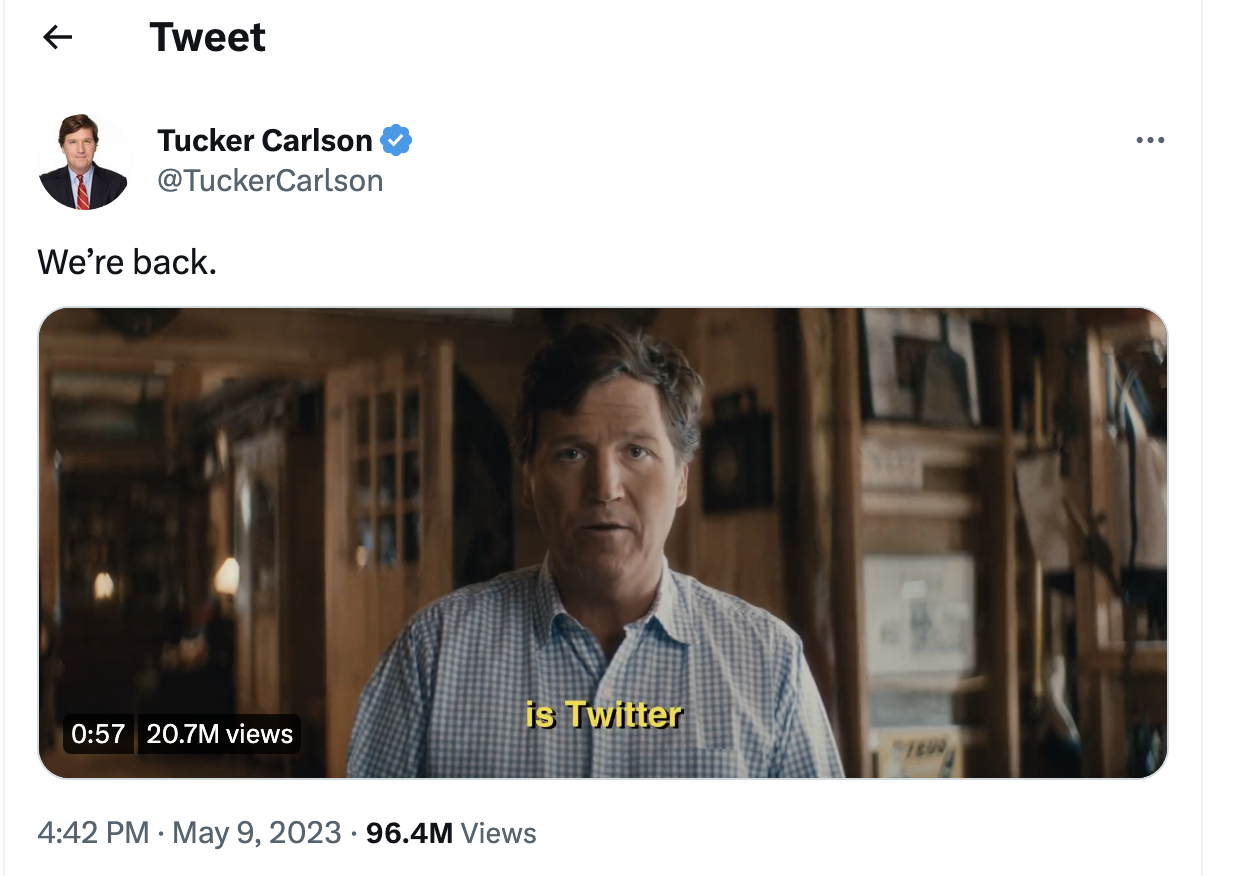Open the 4:42 PM timestamp link
The image size is (1256, 876).
(93, 833)
